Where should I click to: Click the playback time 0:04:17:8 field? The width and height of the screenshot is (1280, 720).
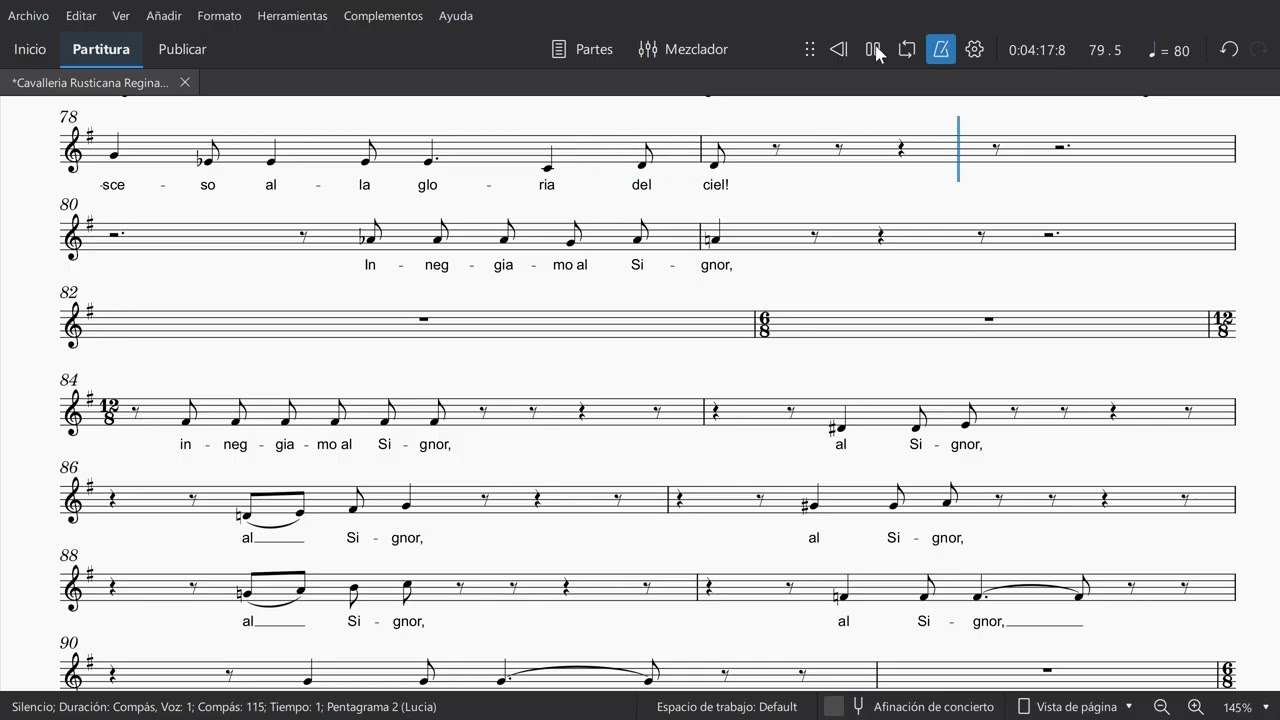point(1037,50)
